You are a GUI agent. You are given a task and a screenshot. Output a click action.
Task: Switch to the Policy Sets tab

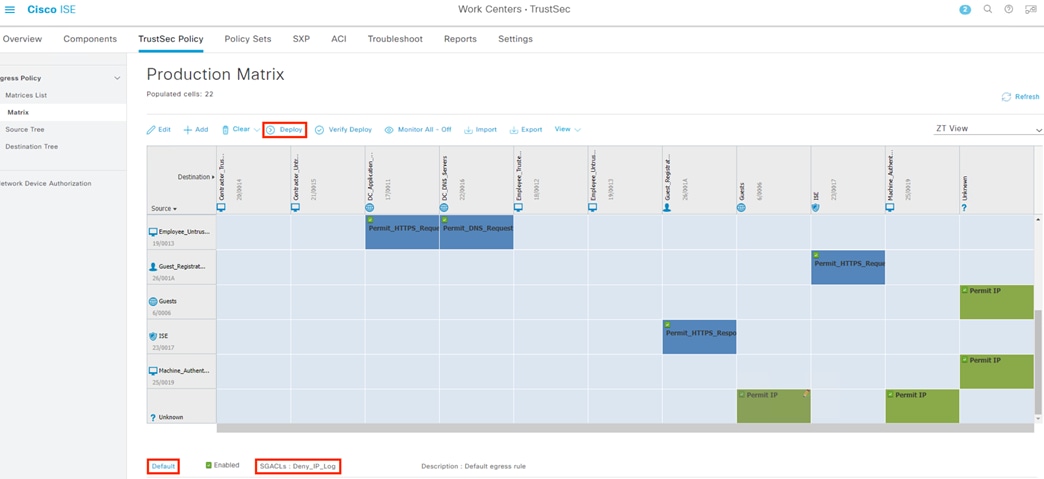pyautogui.click(x=248, y=39)
